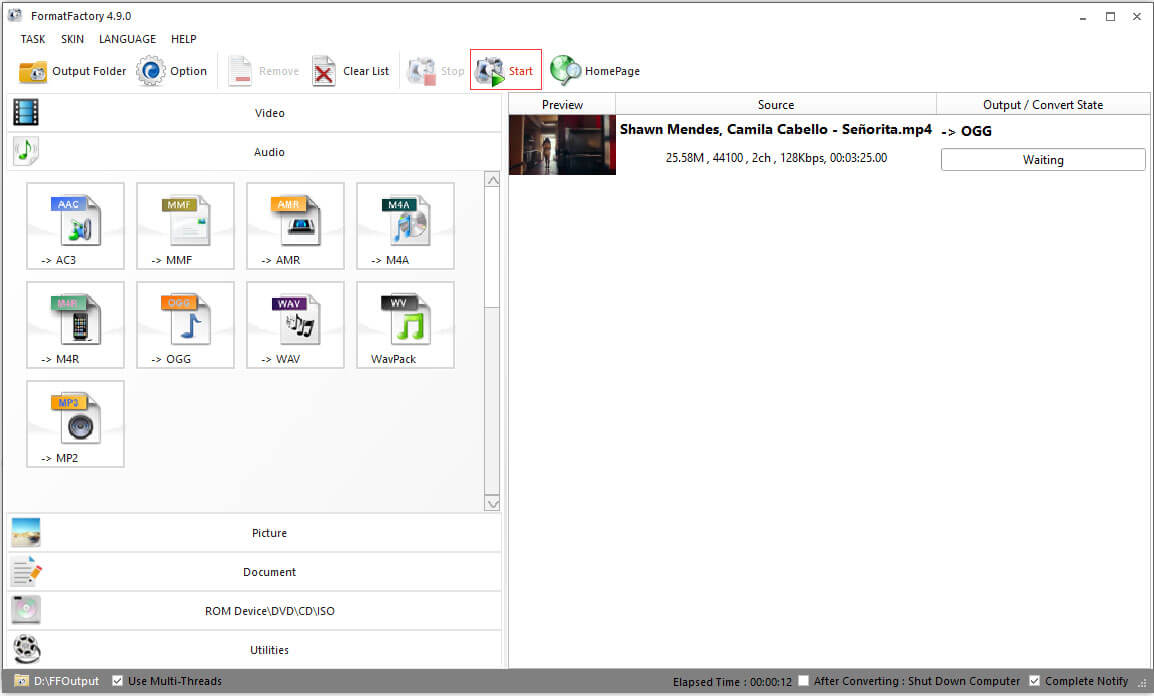Expand the Document category panel
Screen dimensions: 1154x696
pos(254,572)
